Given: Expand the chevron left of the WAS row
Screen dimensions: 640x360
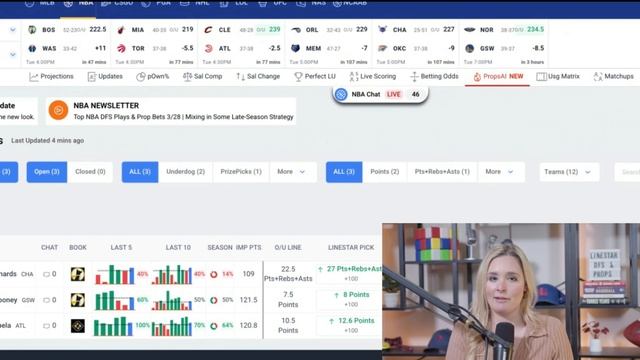Looking at the screenshot, I should click(x=13, y=54).
